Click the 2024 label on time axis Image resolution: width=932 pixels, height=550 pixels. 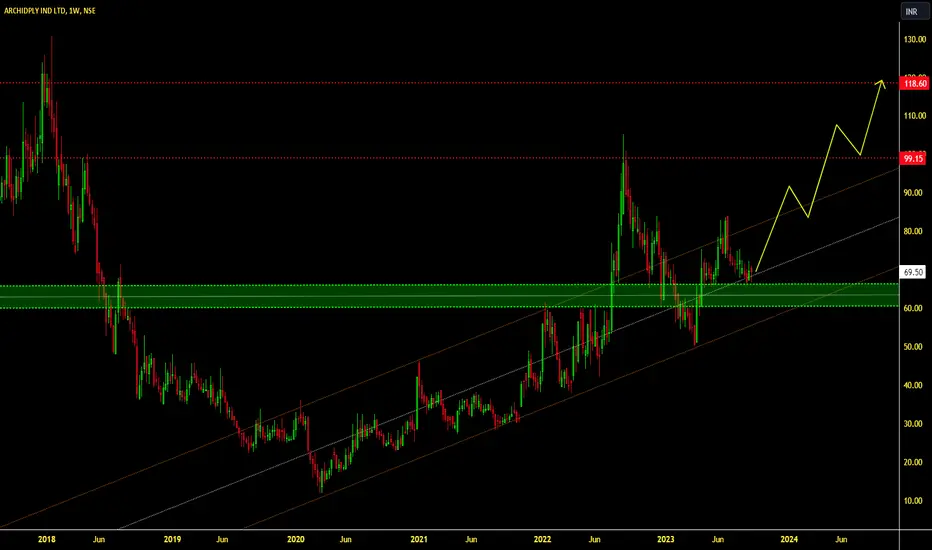point(789,539)
